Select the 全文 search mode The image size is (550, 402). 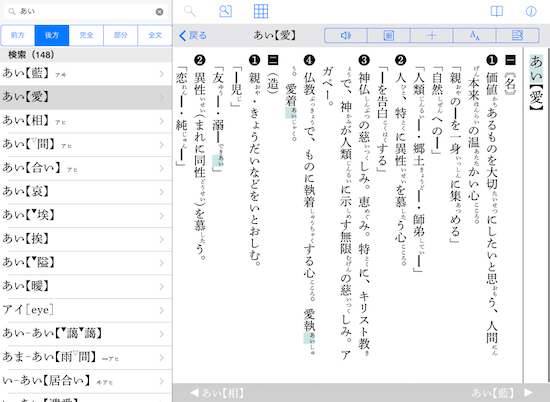click(x=155, y=35)
